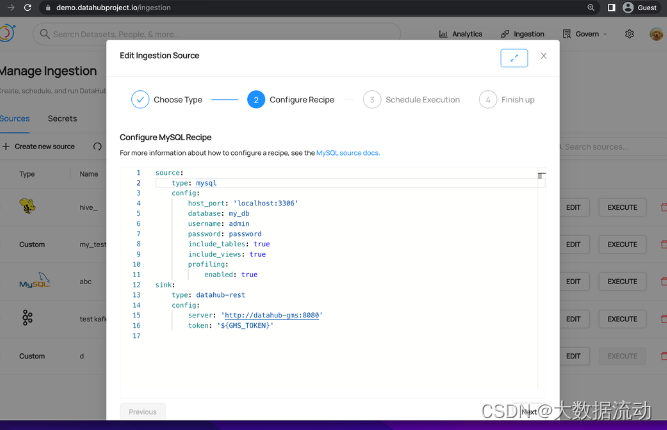Click the browser reload icon
Viewport: 667px width, 430px height.
[x=28, y=8]
